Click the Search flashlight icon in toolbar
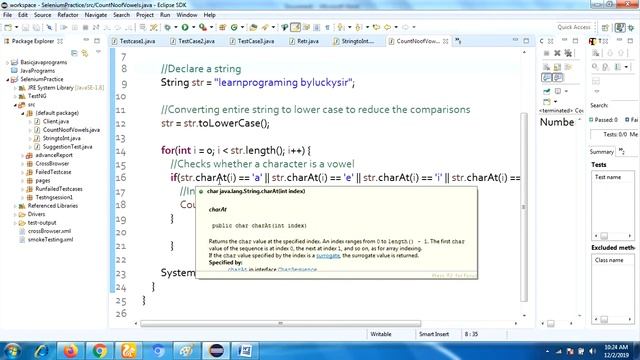Screen dimensions: 640x360 (x=266, y=27)
